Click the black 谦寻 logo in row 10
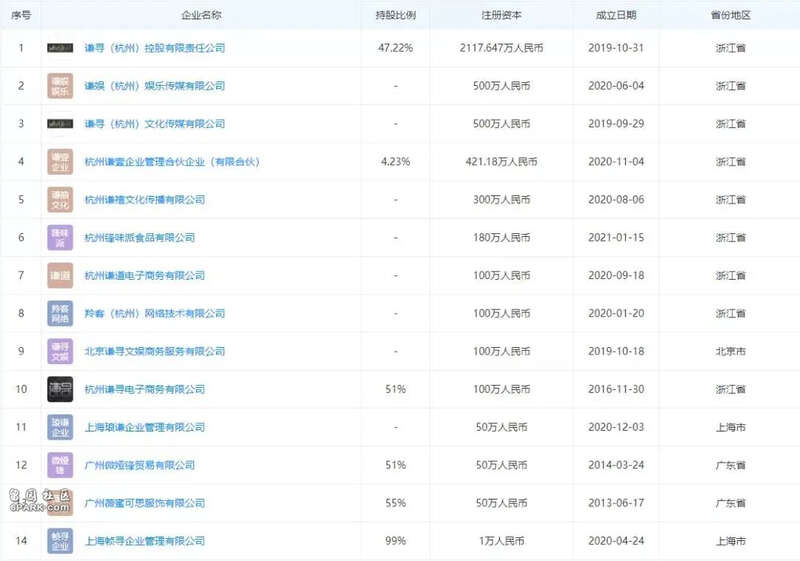The height and width of the screenshot is (561, 800). (x=60, y=389)
